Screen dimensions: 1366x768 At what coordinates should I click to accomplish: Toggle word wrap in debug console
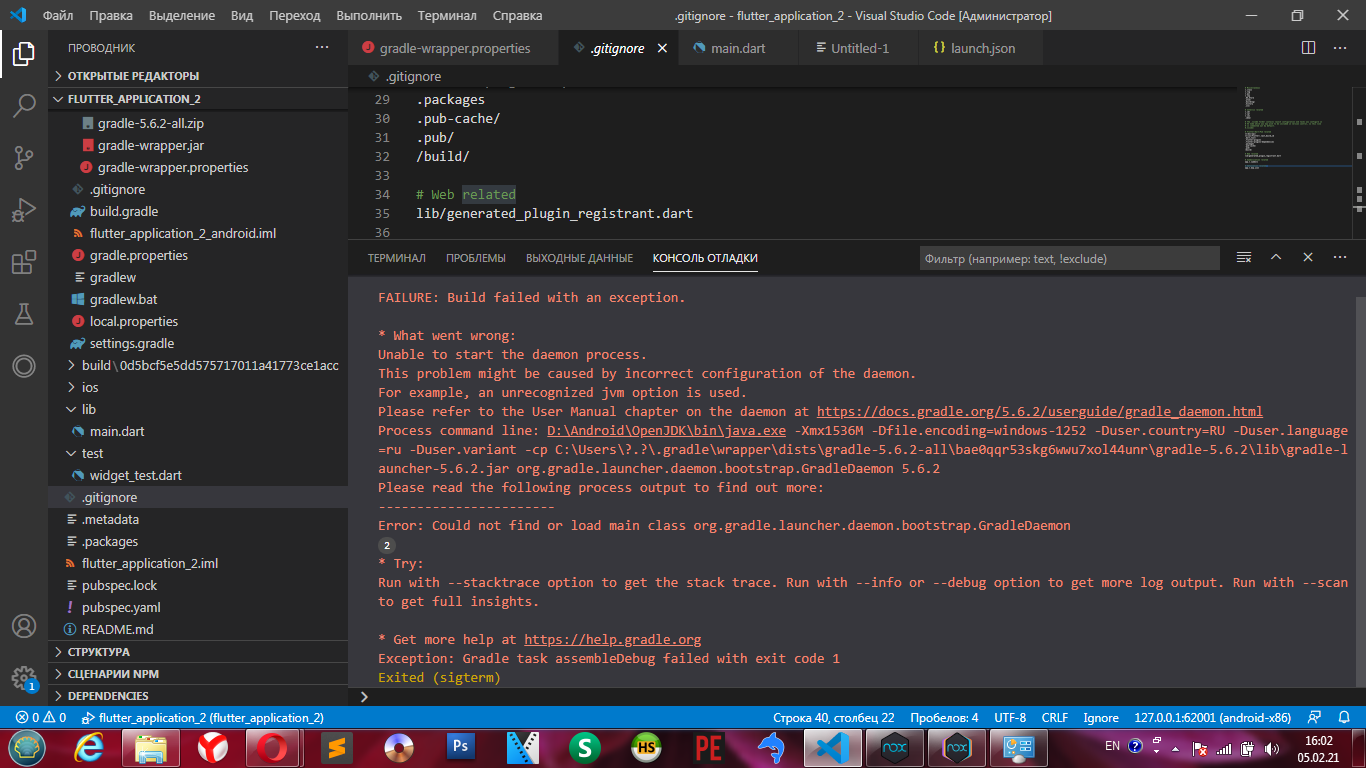(x=1244, y=258)
